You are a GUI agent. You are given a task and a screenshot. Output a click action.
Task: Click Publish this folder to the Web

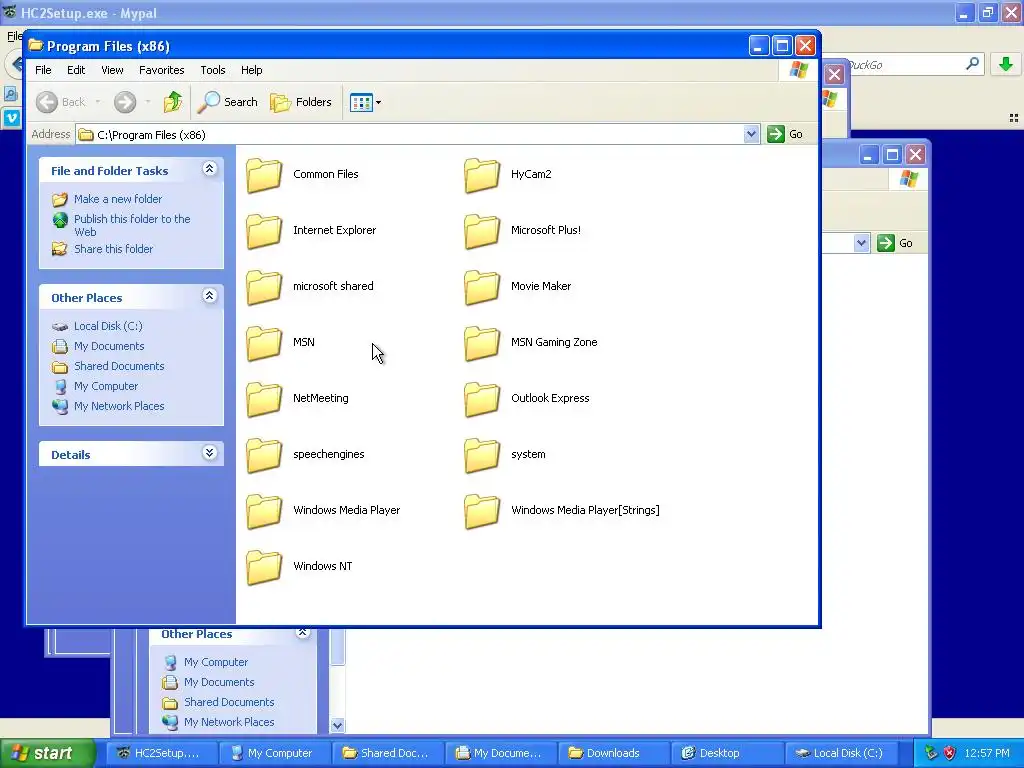pyautogui.click(x=132, y=225)
